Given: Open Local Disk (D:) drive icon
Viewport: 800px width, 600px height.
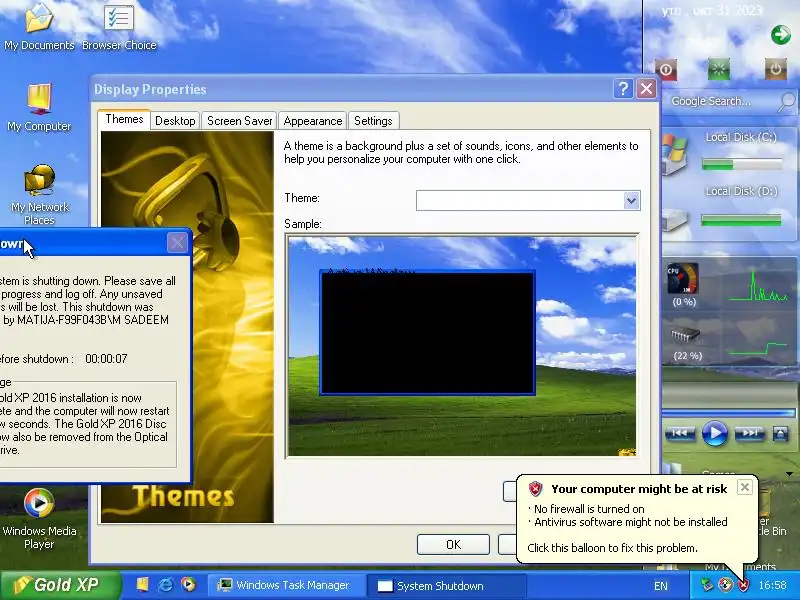Looking at the screenshot, I should coord(674,221).
